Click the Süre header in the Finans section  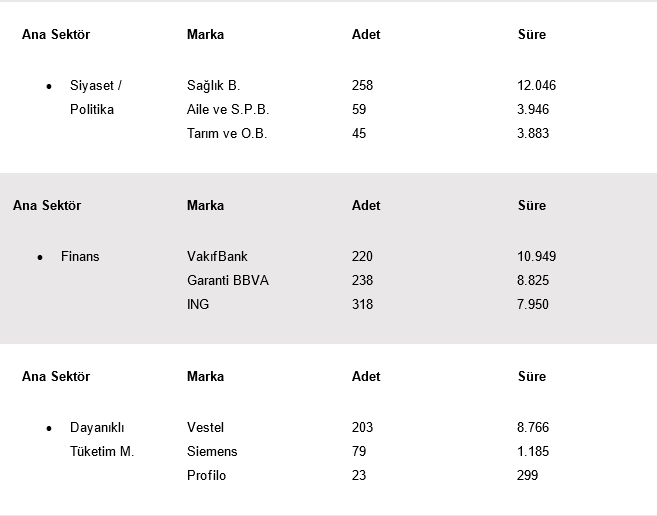coord(532,206)
